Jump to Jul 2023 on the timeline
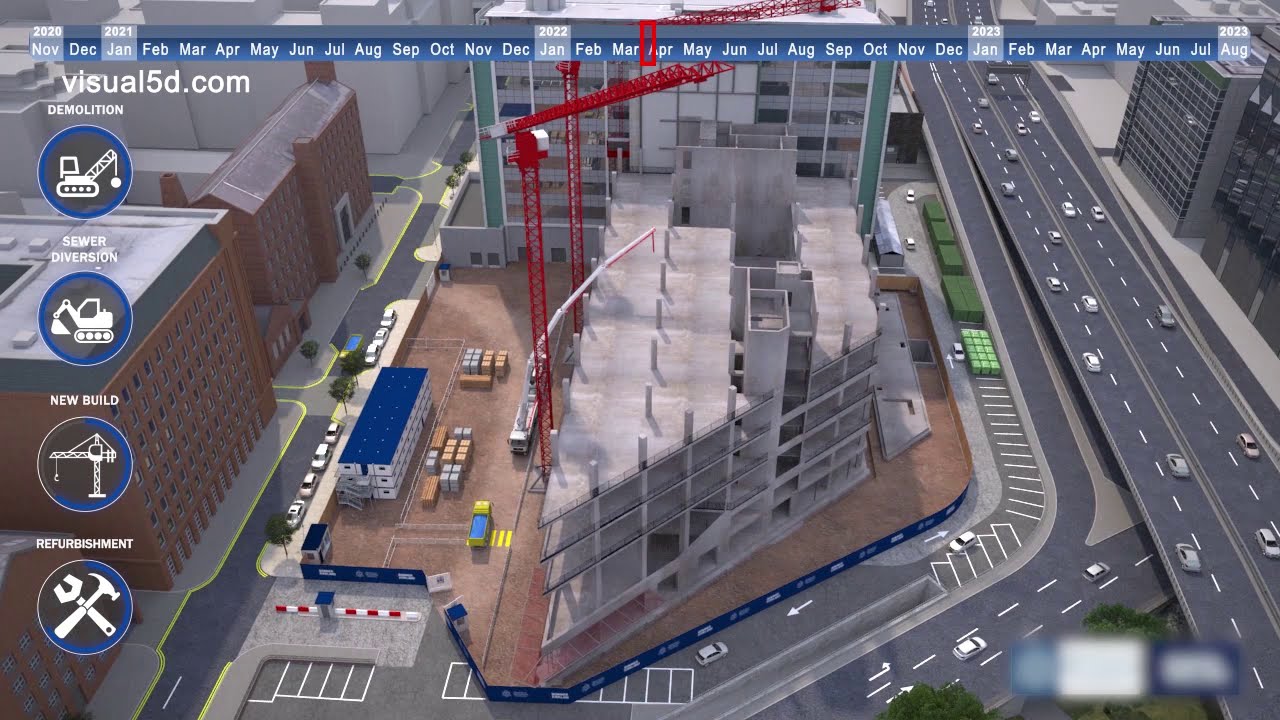The height and width of the screenshot is (720, 1280). coord(1201,50)
